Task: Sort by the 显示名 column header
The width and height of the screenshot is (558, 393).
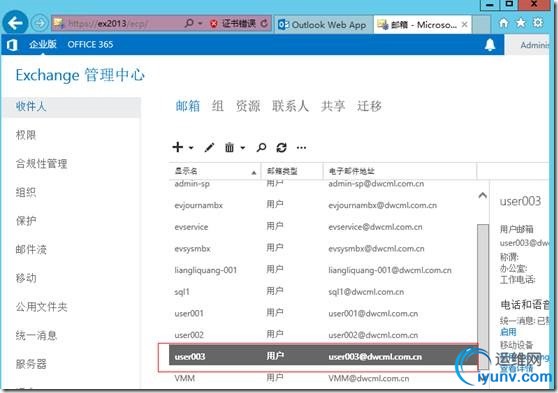Action: [x=215, y=171]
